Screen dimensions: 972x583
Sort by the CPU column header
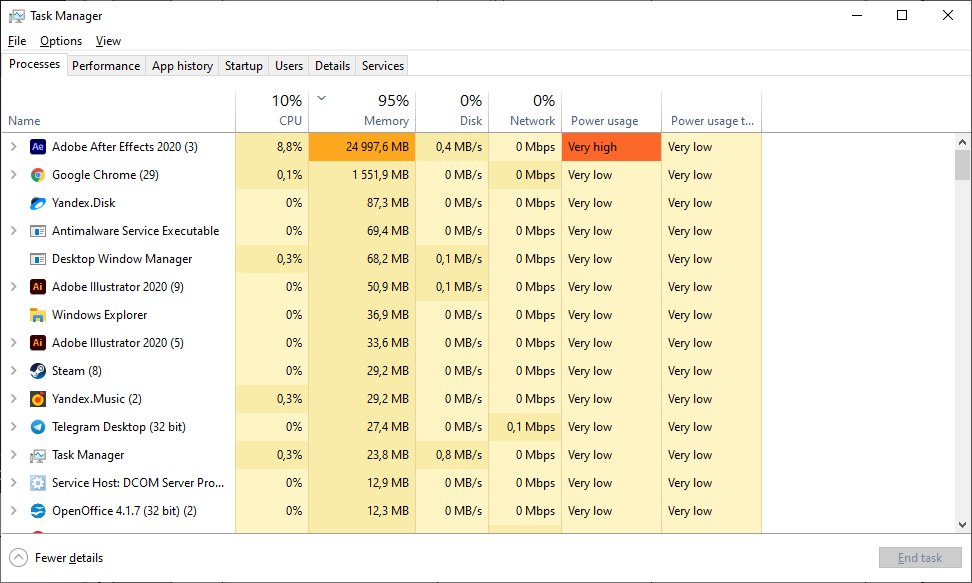[272, 112]
